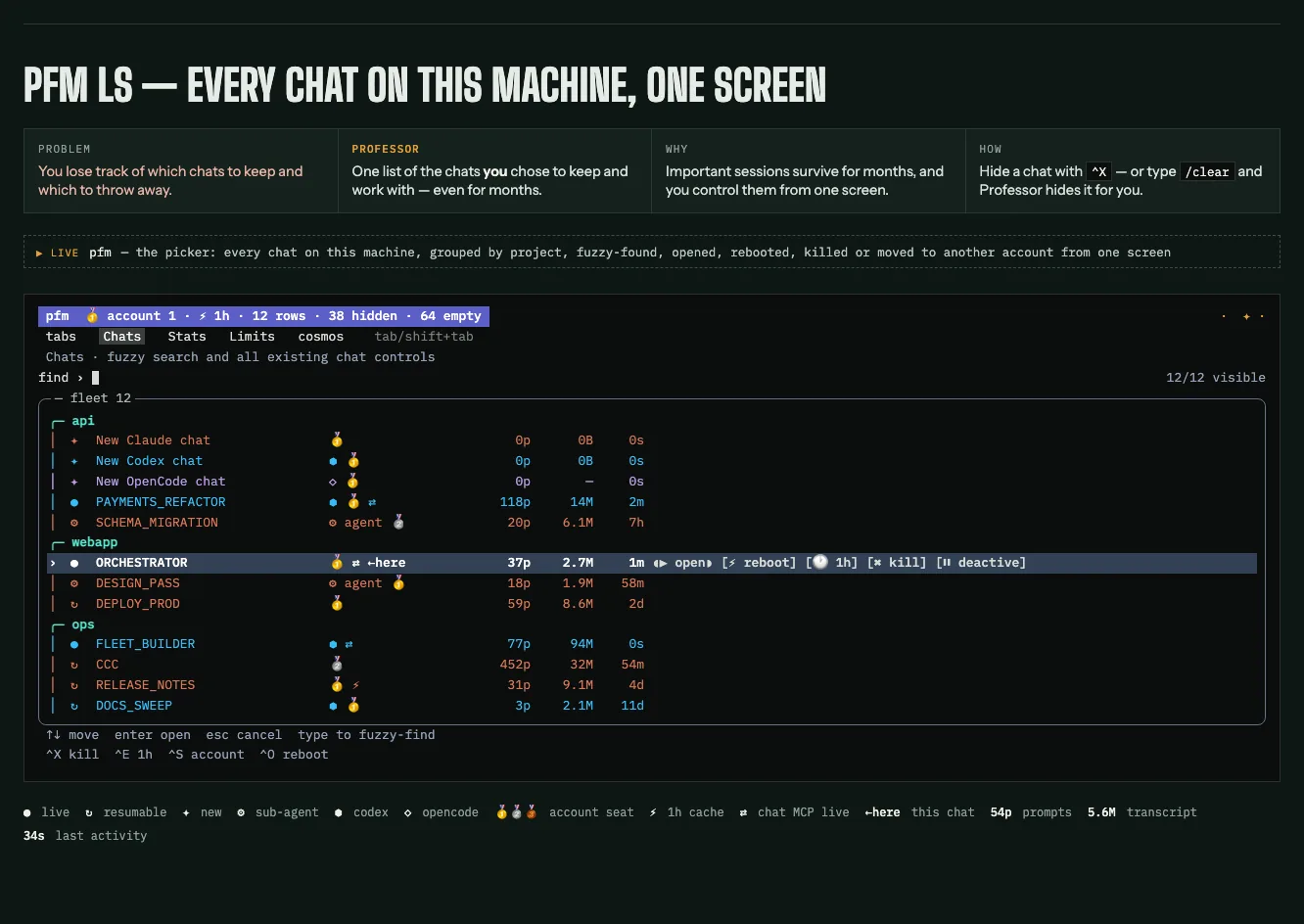Switch to the Stats tab
The image size is (1304, 924).
click(x=187, y=337)
